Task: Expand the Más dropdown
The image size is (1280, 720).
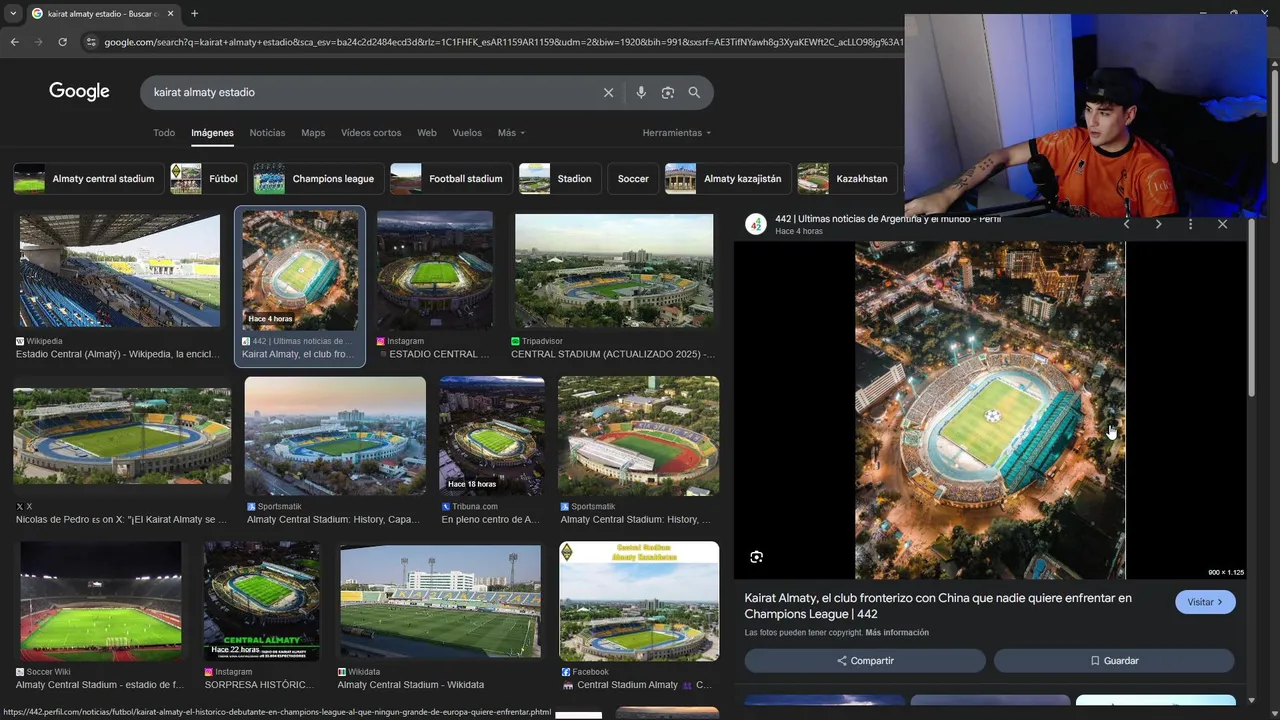Action: [x=511, y=133]
